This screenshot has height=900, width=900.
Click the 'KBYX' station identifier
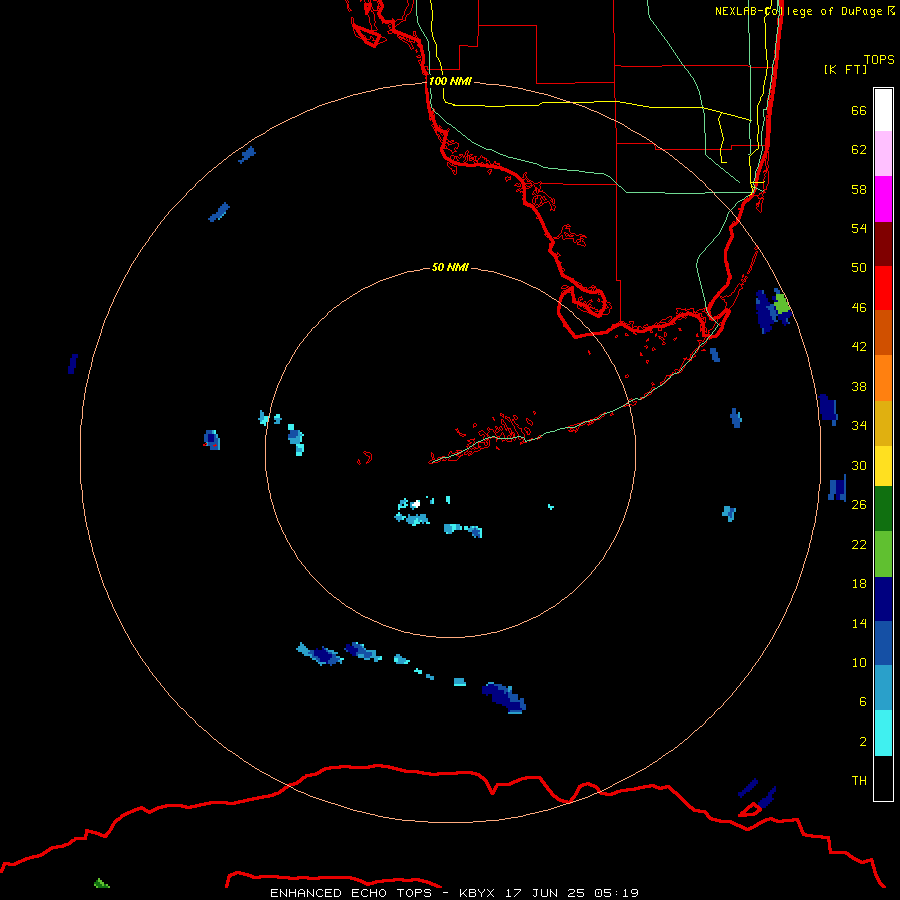476,893
